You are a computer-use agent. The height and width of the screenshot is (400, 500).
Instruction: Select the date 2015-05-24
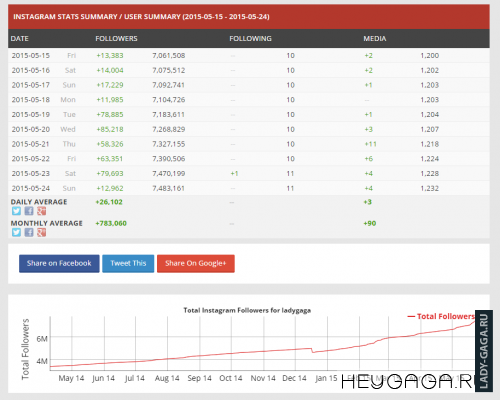tap(31, 188)
